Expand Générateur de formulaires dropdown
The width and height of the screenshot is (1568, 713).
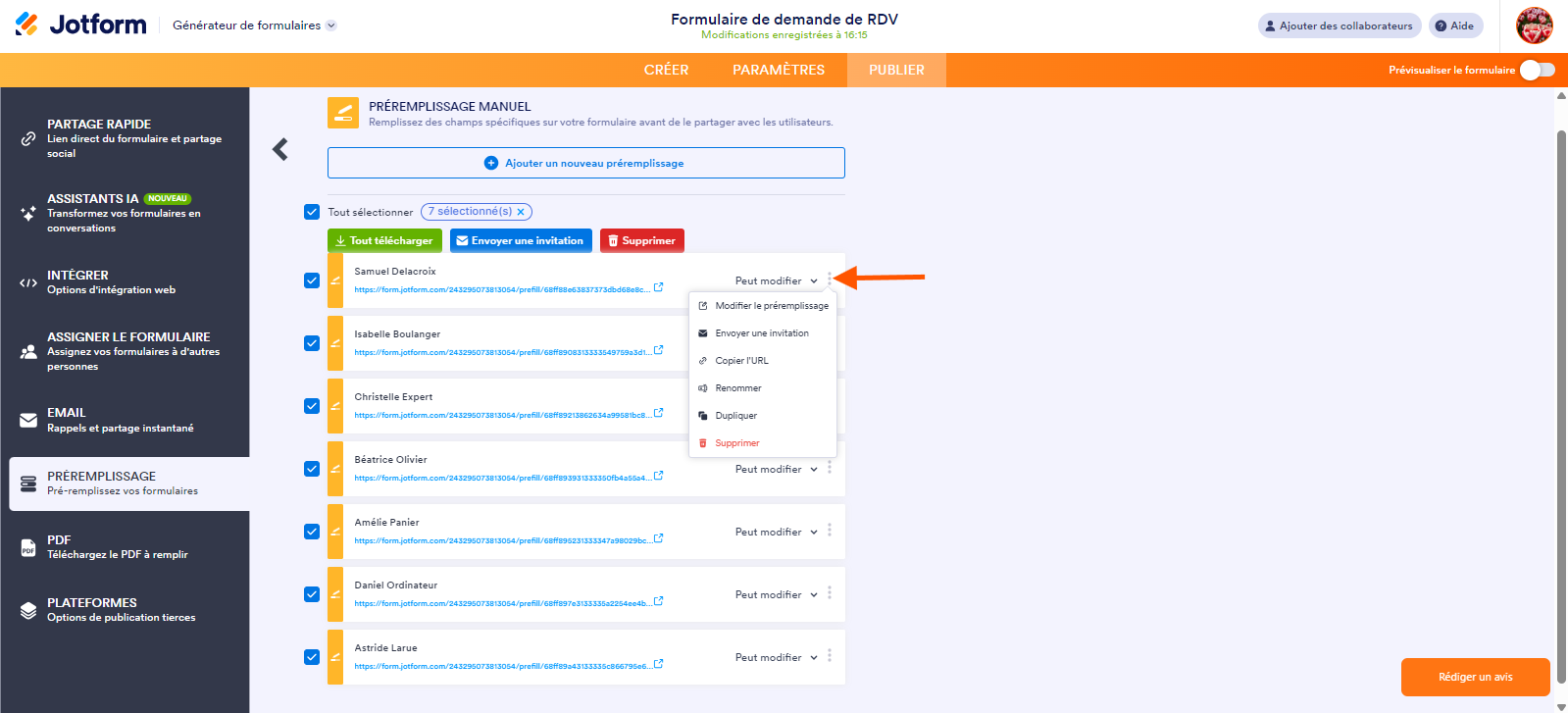tap(254, 25)
